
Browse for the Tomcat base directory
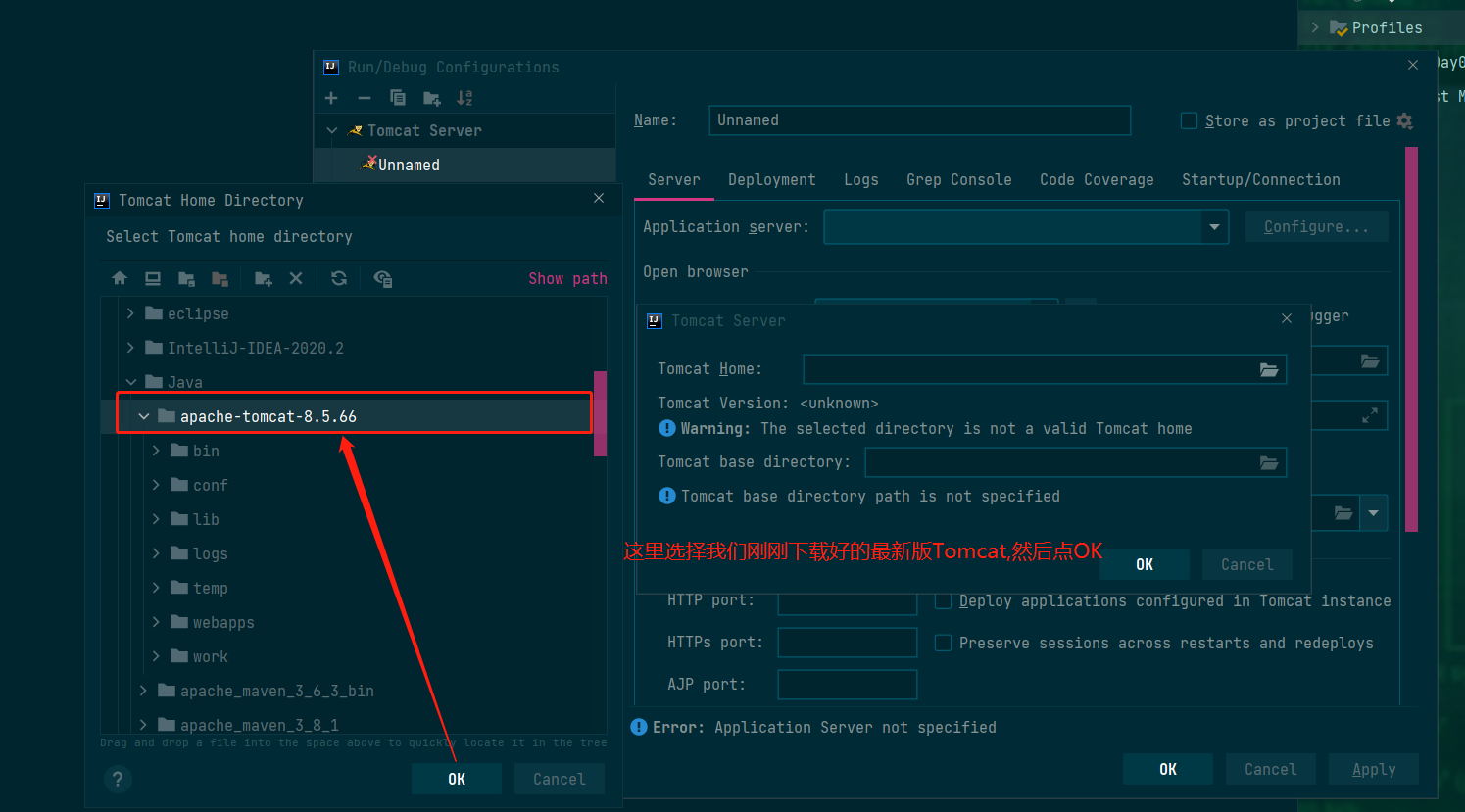[1268, 462]
